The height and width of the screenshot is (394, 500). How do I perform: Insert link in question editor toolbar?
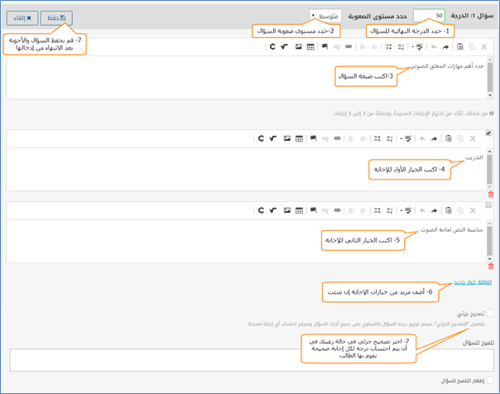(x=349, y=47)
